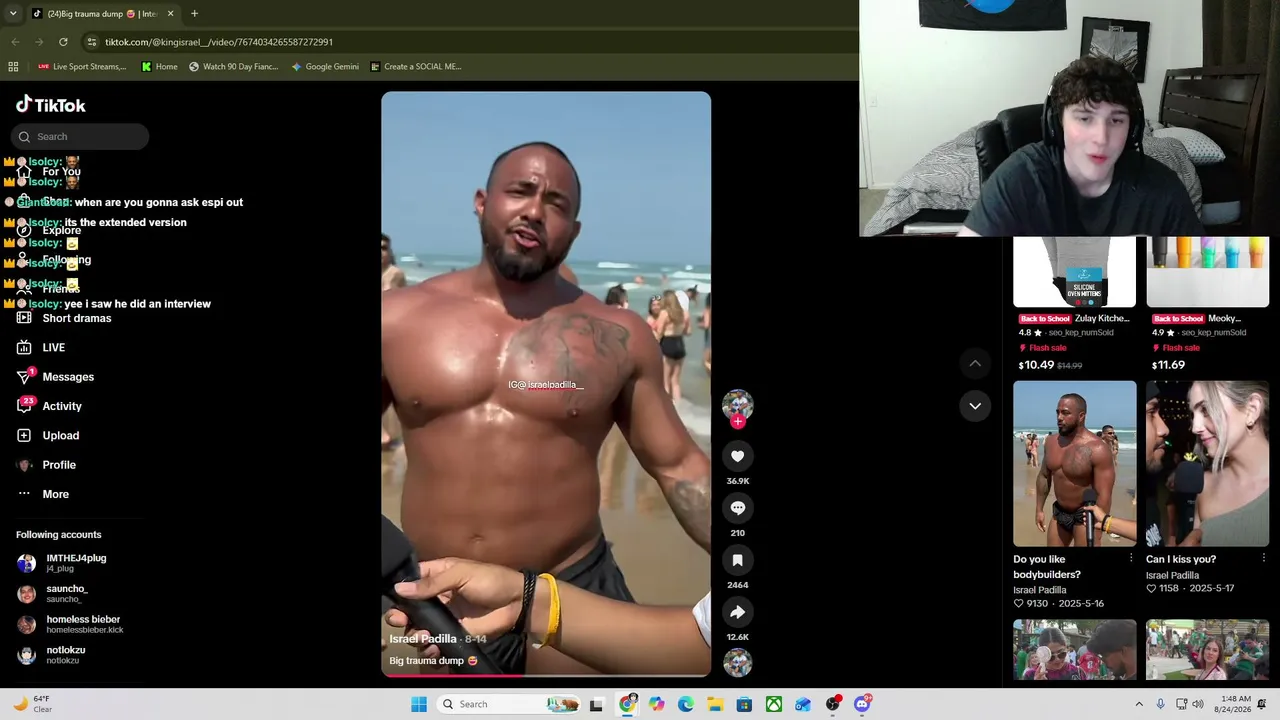Click the TikTok search field

80,137
